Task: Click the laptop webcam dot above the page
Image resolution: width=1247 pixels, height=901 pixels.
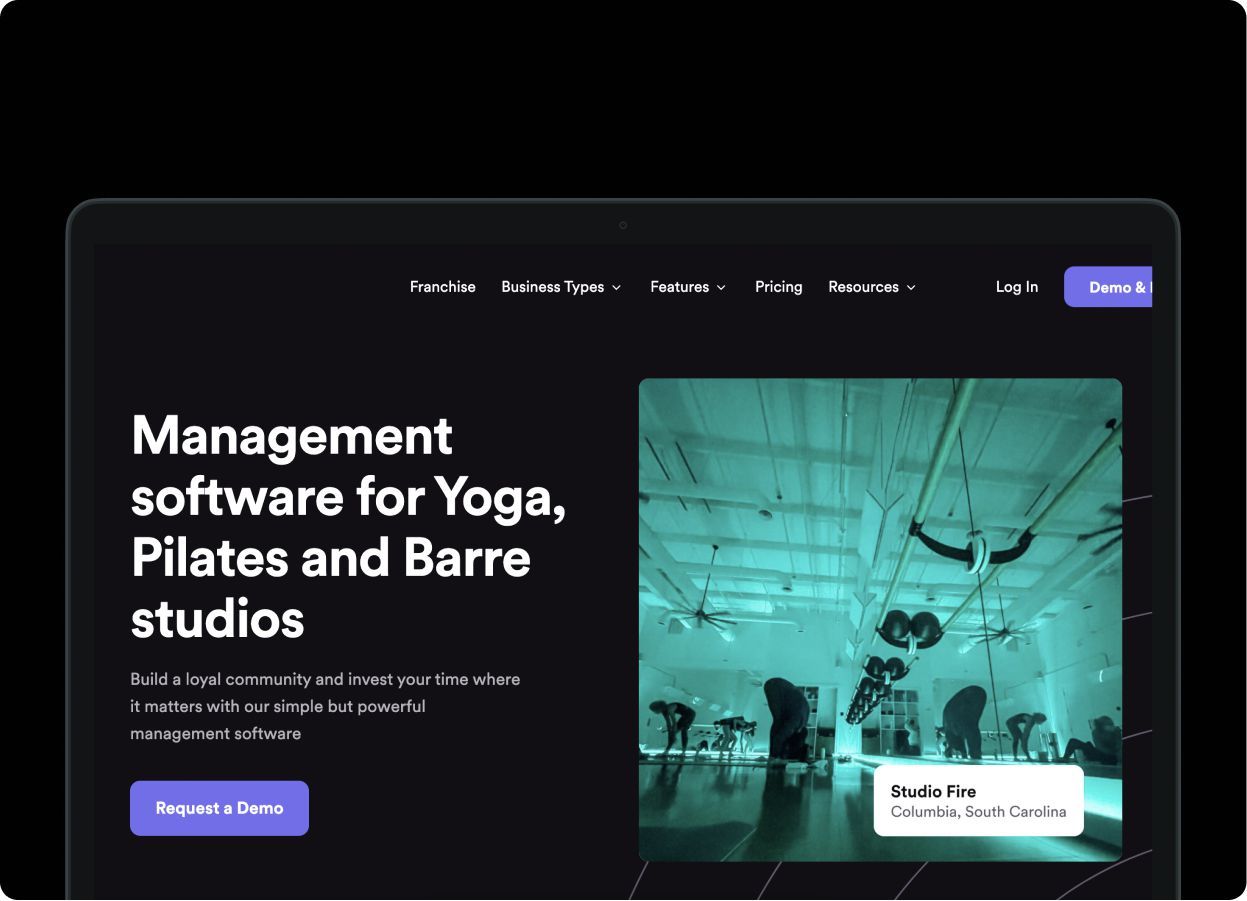Action: coord(623,225)
